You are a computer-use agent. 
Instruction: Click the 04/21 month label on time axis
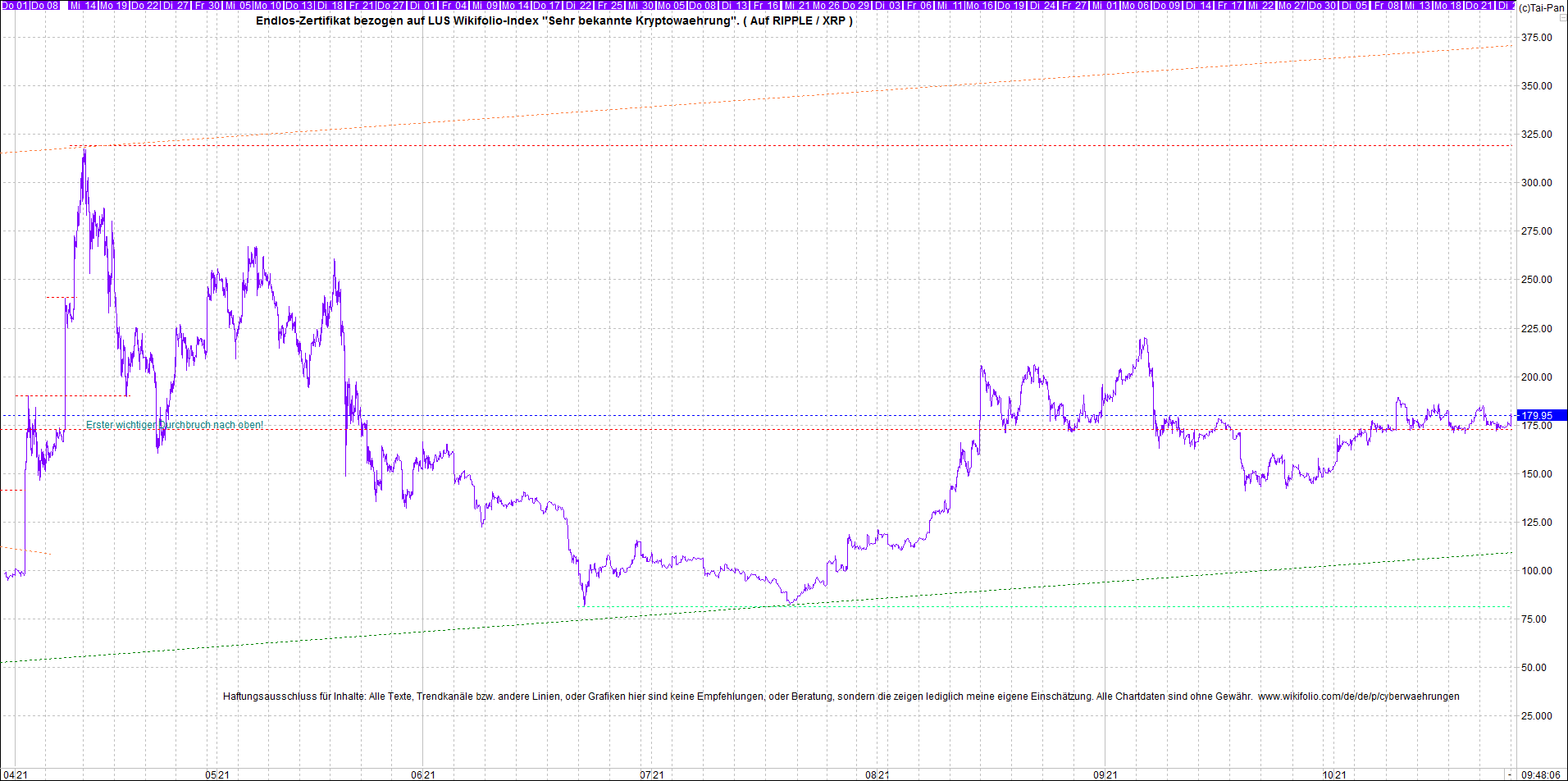pyautogui.click(x=16, y=774)
